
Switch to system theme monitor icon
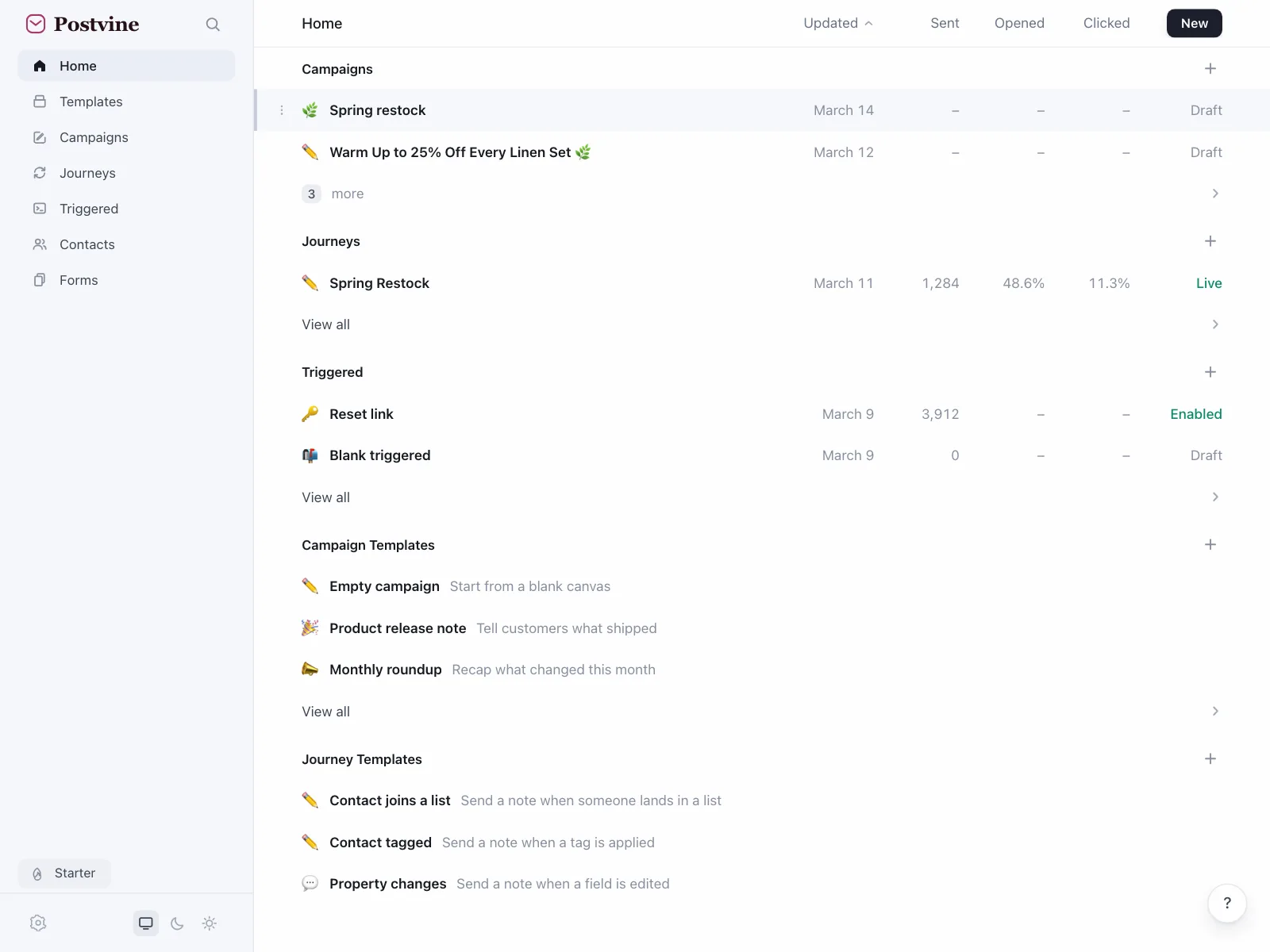(146, 923)
